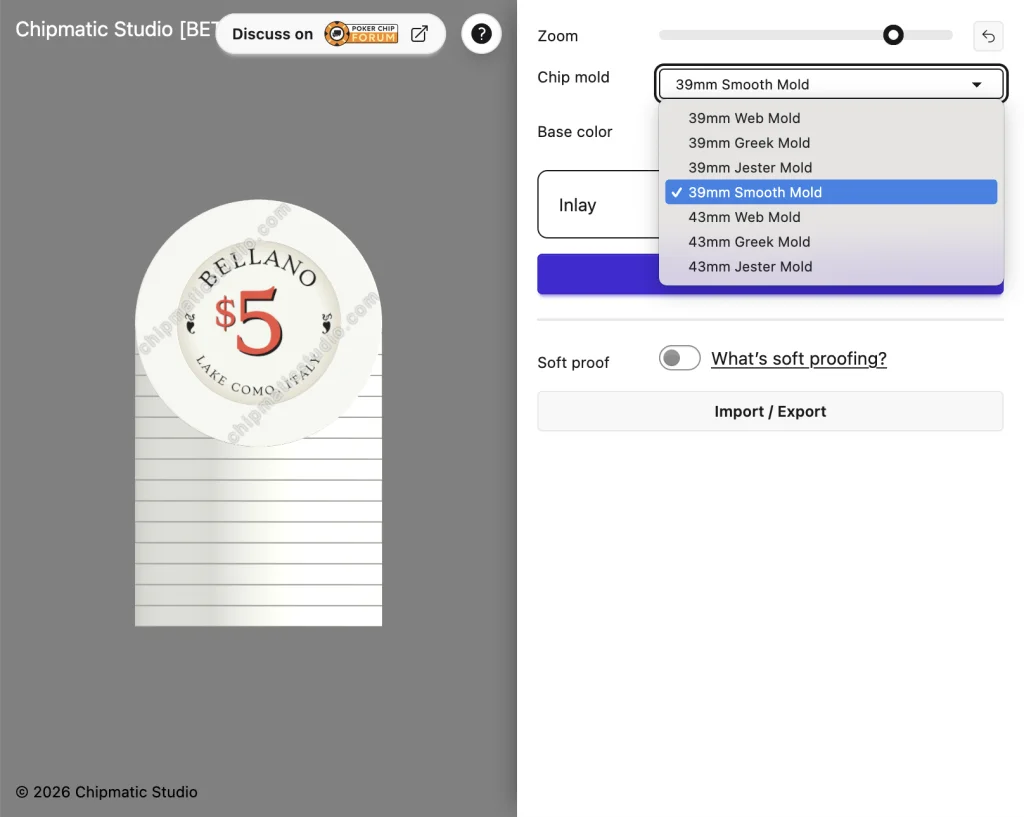Click the 2026 Chipmatic Studio copyright text
The width and height of the screenshot is (1024, 817).
click(x=106, y=792)
